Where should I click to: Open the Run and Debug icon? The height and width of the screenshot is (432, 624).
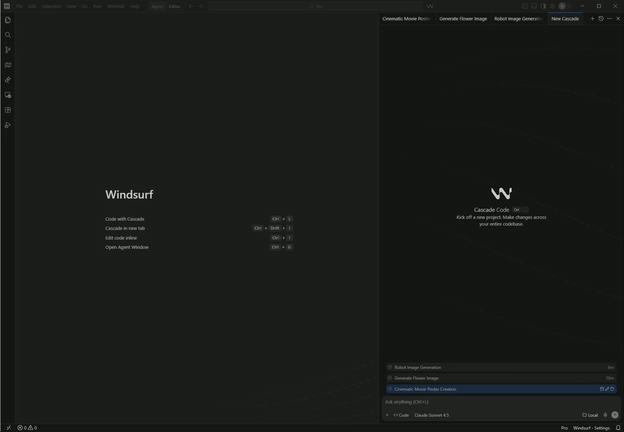point(8,125)
